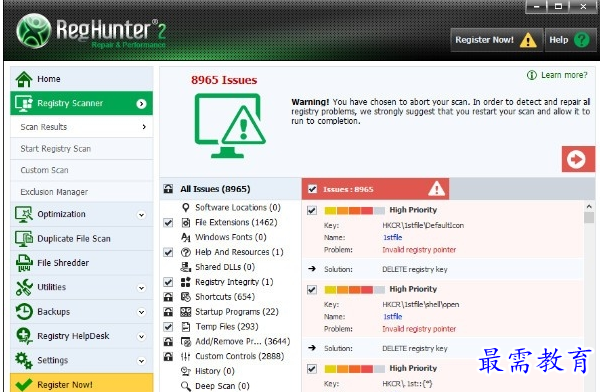Uncheck the Registry Integrity (1) checkbox

[x=168, y=282]
